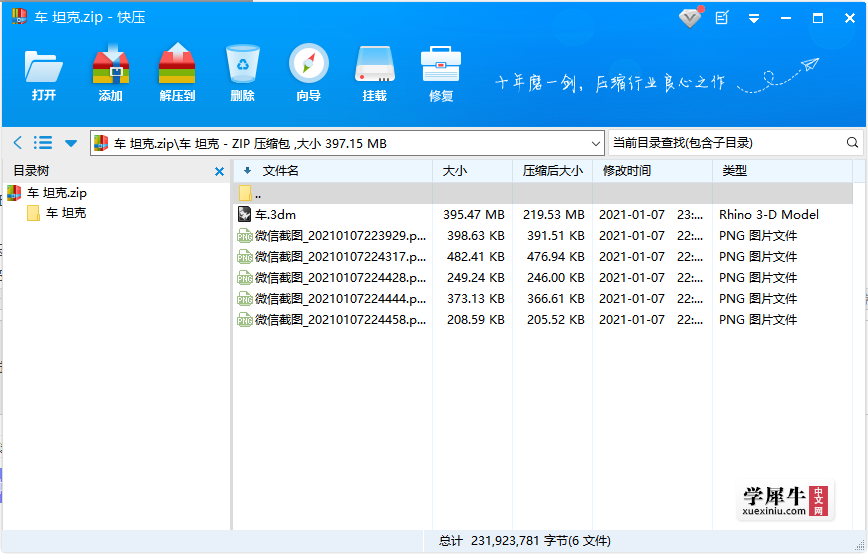Switch the list view mode icon

click(x=43, y=143)
